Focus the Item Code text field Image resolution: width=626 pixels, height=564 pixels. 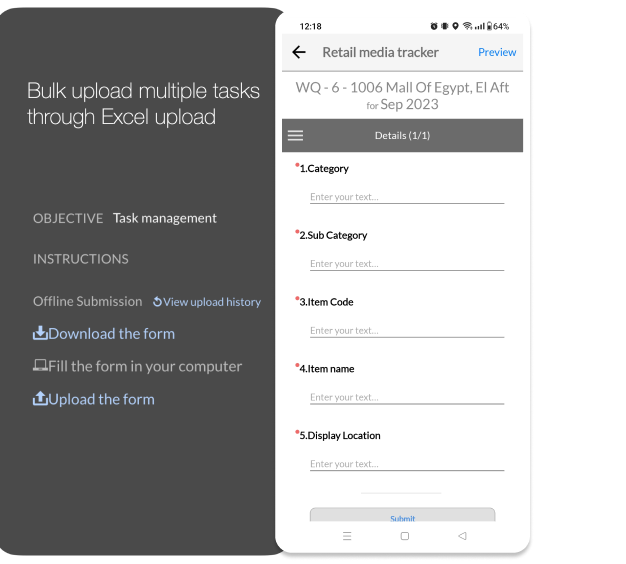pos(407,330)
